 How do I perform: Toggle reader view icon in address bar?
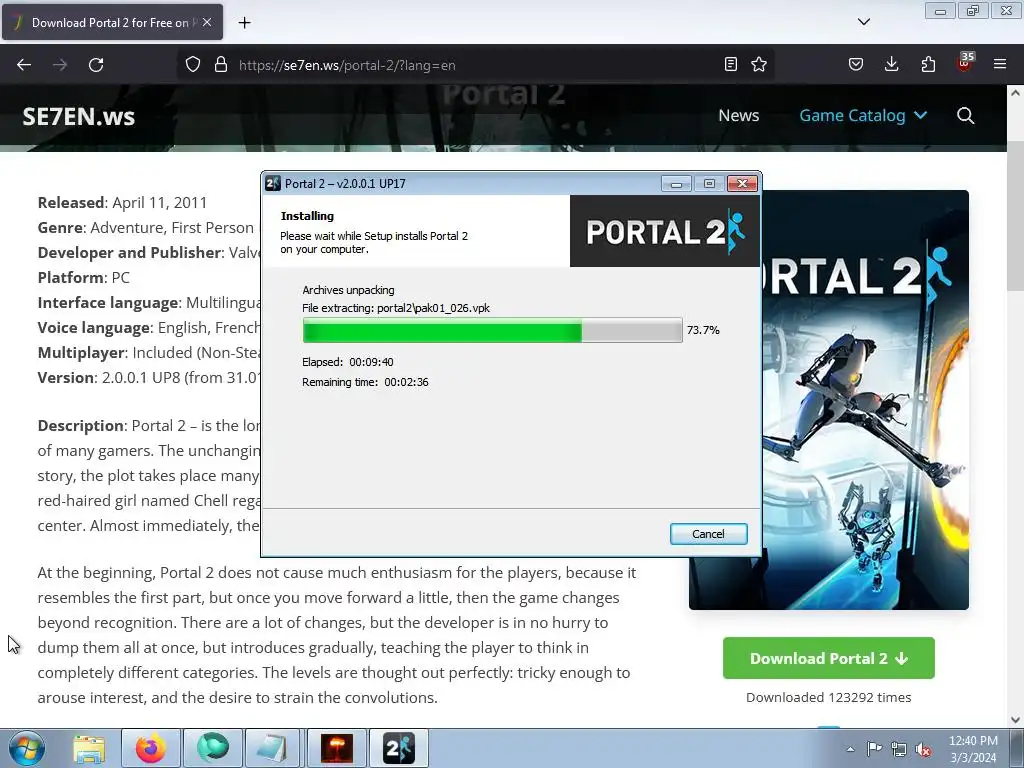coord(731,64)
